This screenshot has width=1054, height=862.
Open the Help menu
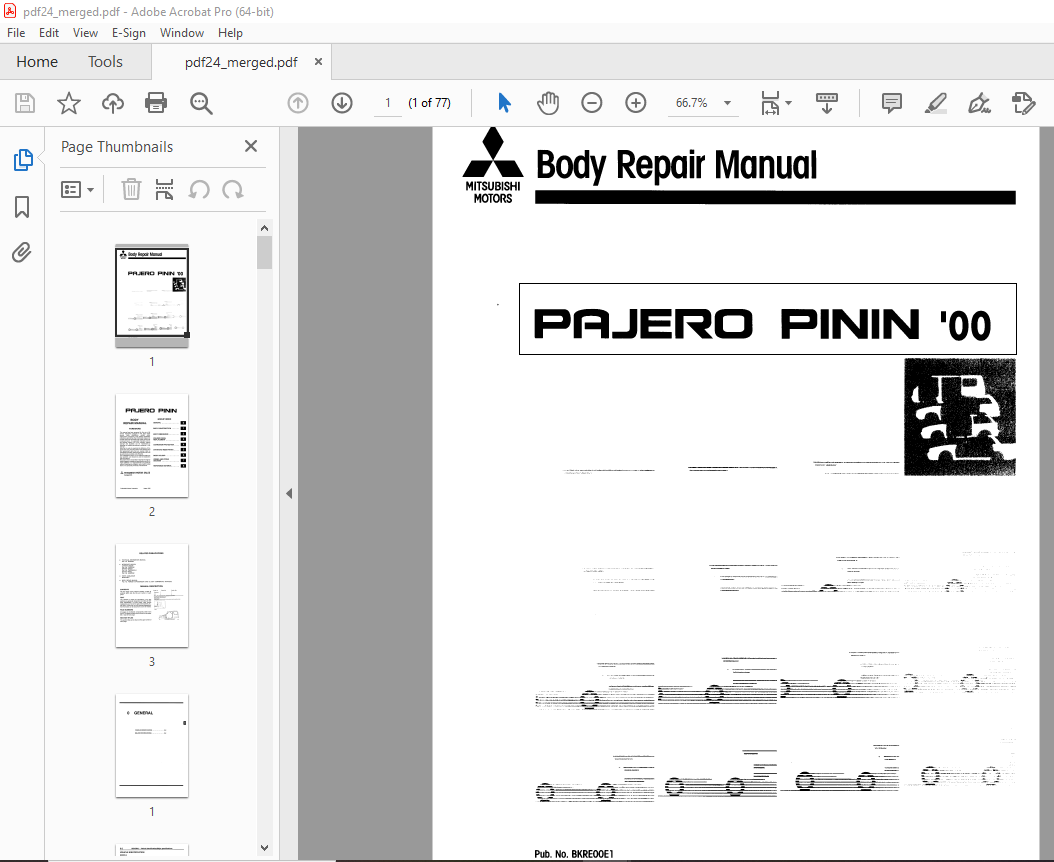tap(230, 33)
